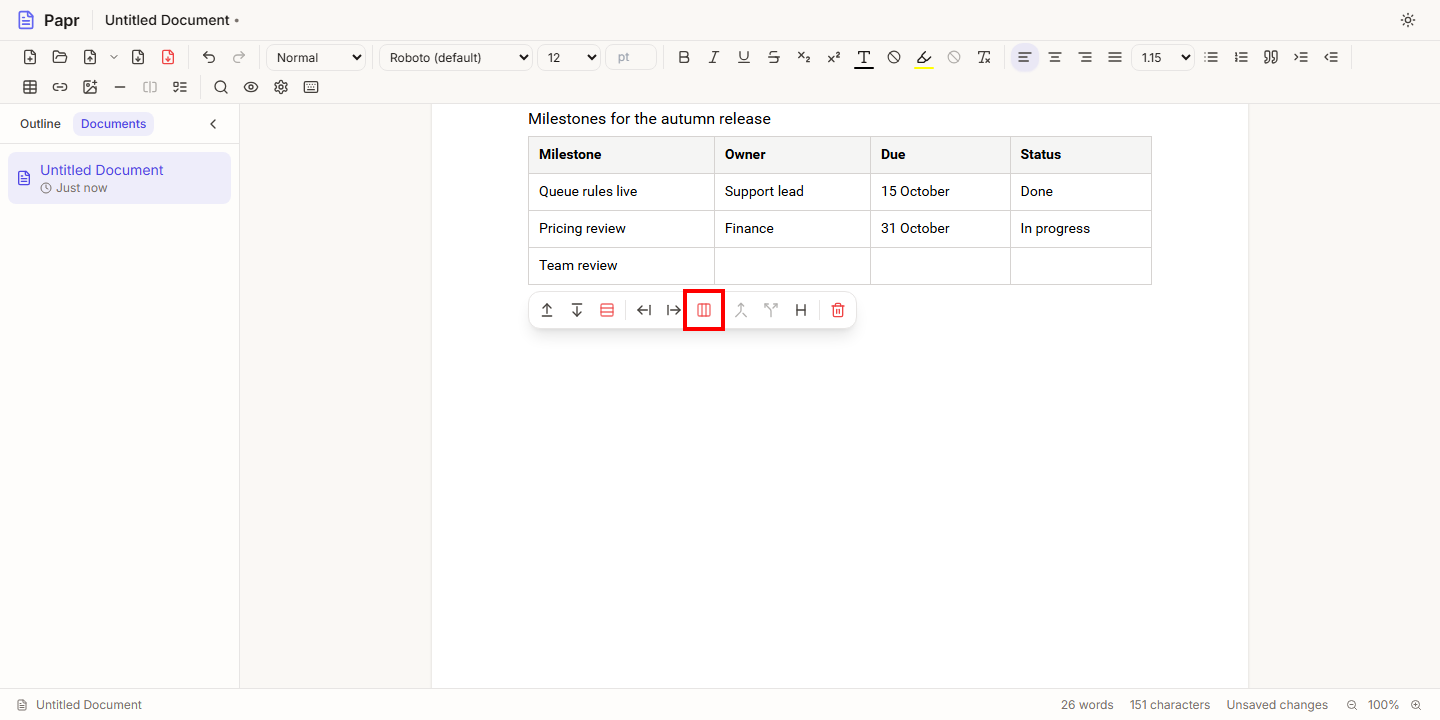Viewport: 1440px width, 720px height.
Task: Apply superscript formatting
Action: (834, 57)
